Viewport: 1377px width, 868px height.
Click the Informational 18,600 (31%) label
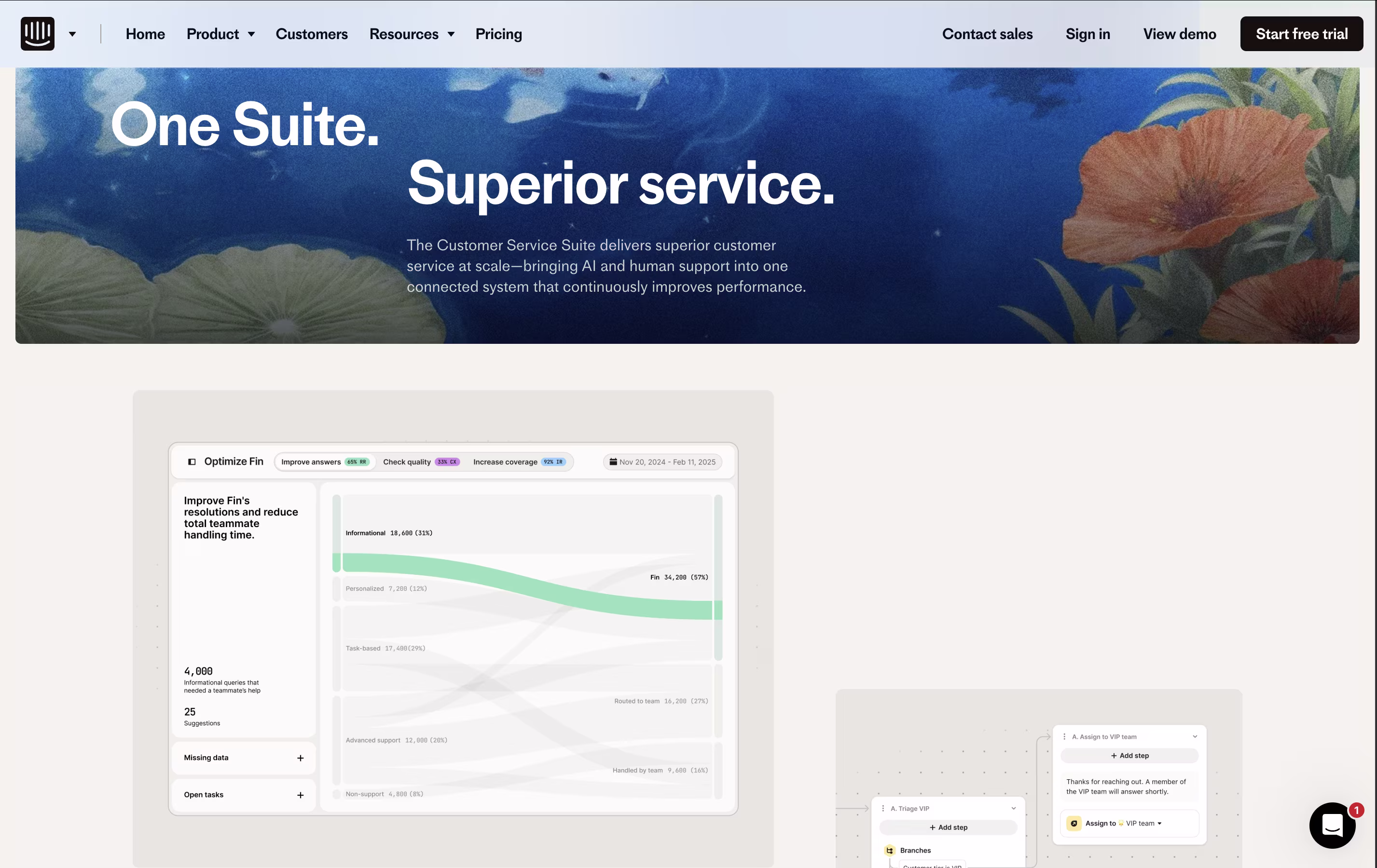(389, 533)
